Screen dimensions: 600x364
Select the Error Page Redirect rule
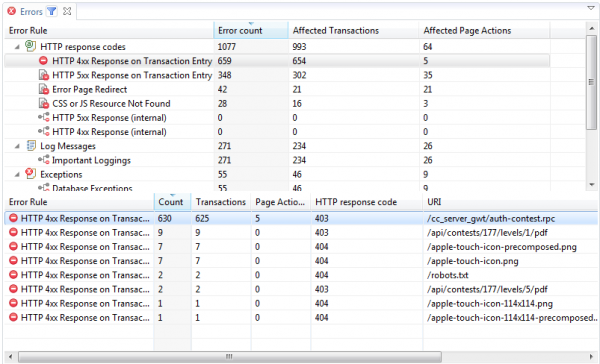pyautogui.click(x=90, y=89)
